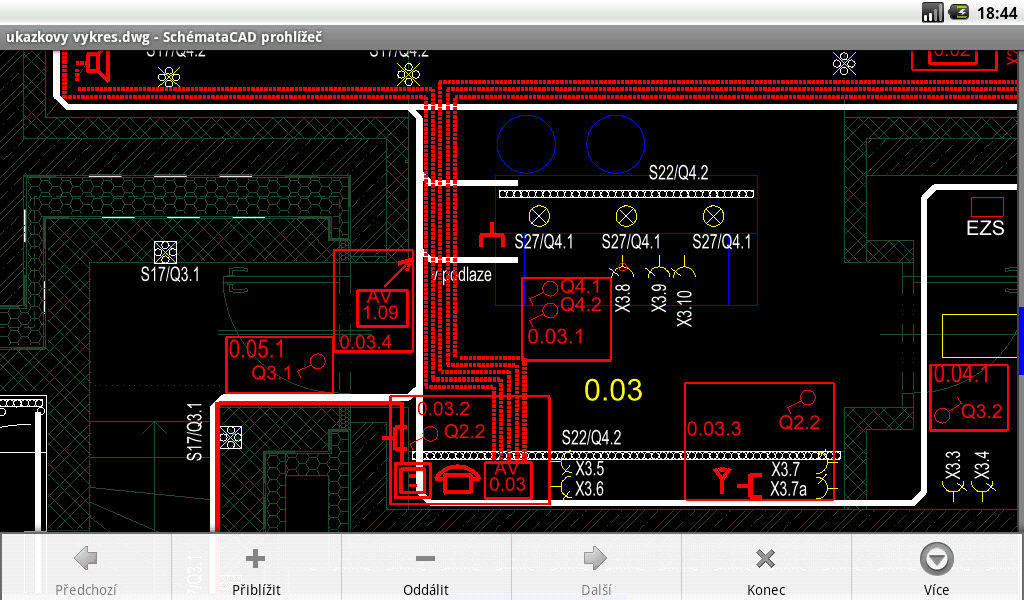
Task: Tap the speaker symbol at top left
Action: [93, 65]
